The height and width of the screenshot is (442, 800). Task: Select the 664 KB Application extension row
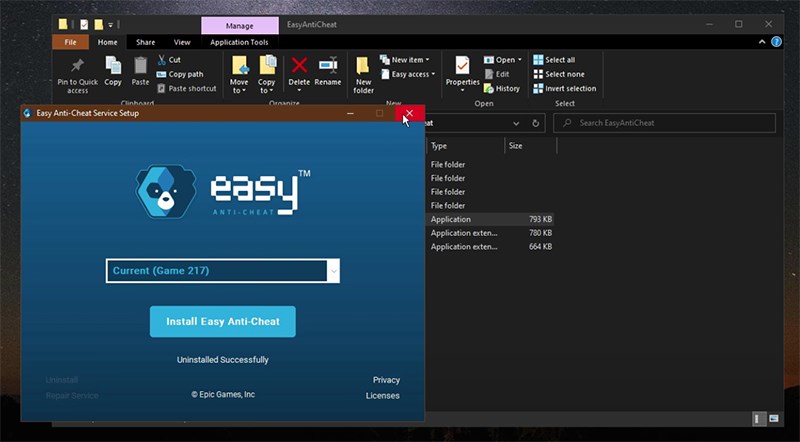point(490,247)
